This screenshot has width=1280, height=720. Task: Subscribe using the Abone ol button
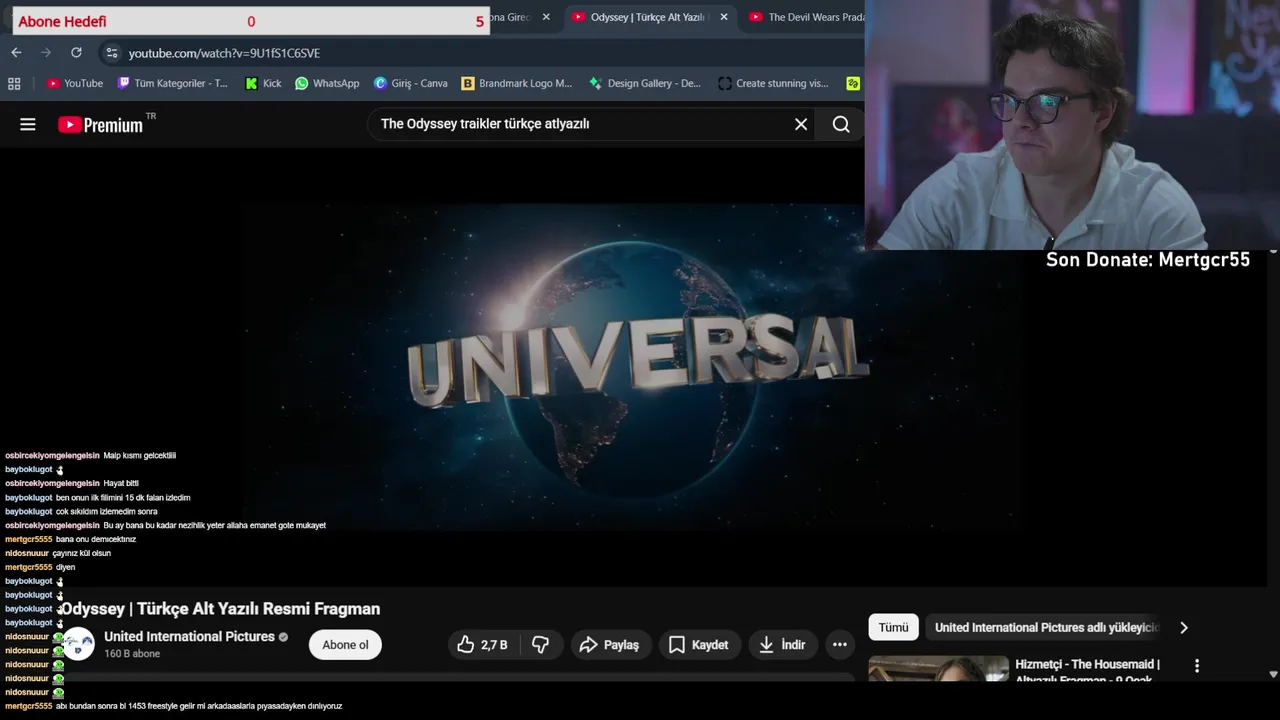click(x=345, y=645)
